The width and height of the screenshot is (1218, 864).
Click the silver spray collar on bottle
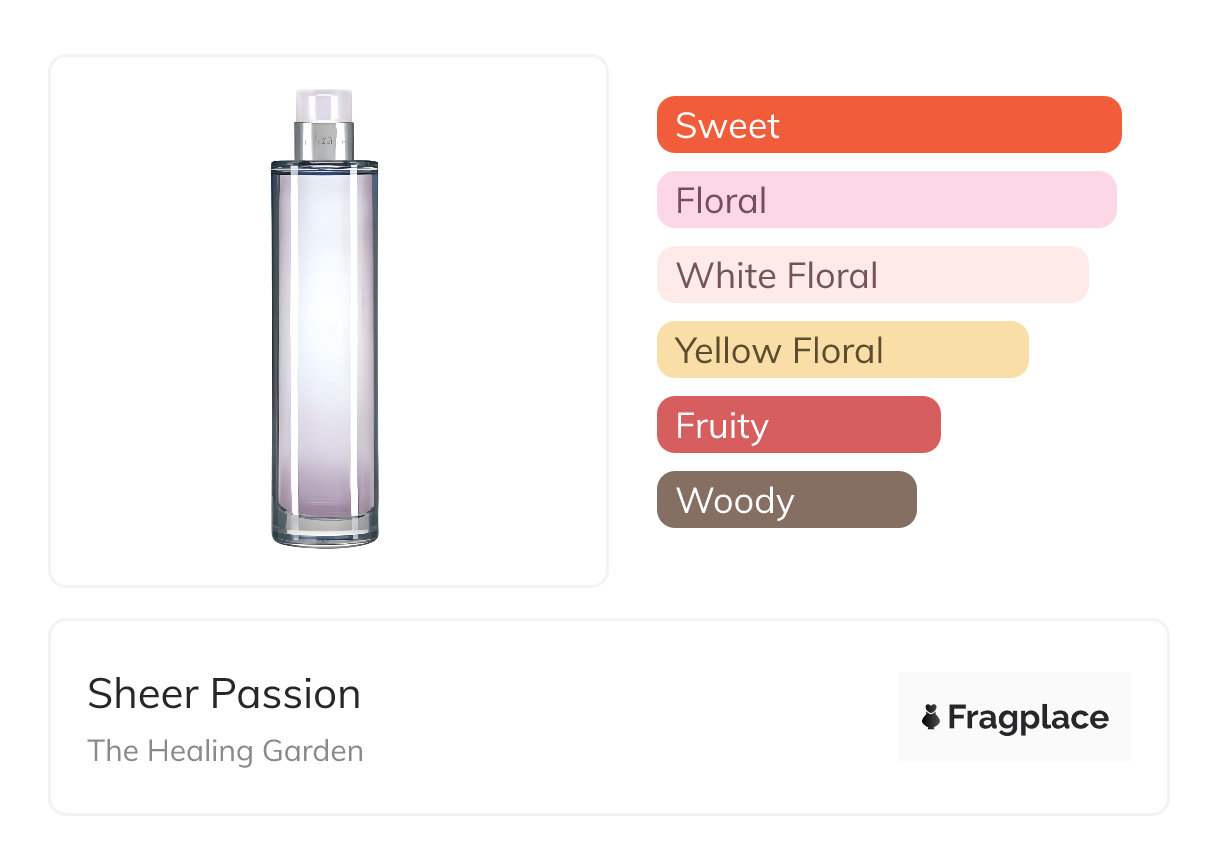(x=324, y=141)
